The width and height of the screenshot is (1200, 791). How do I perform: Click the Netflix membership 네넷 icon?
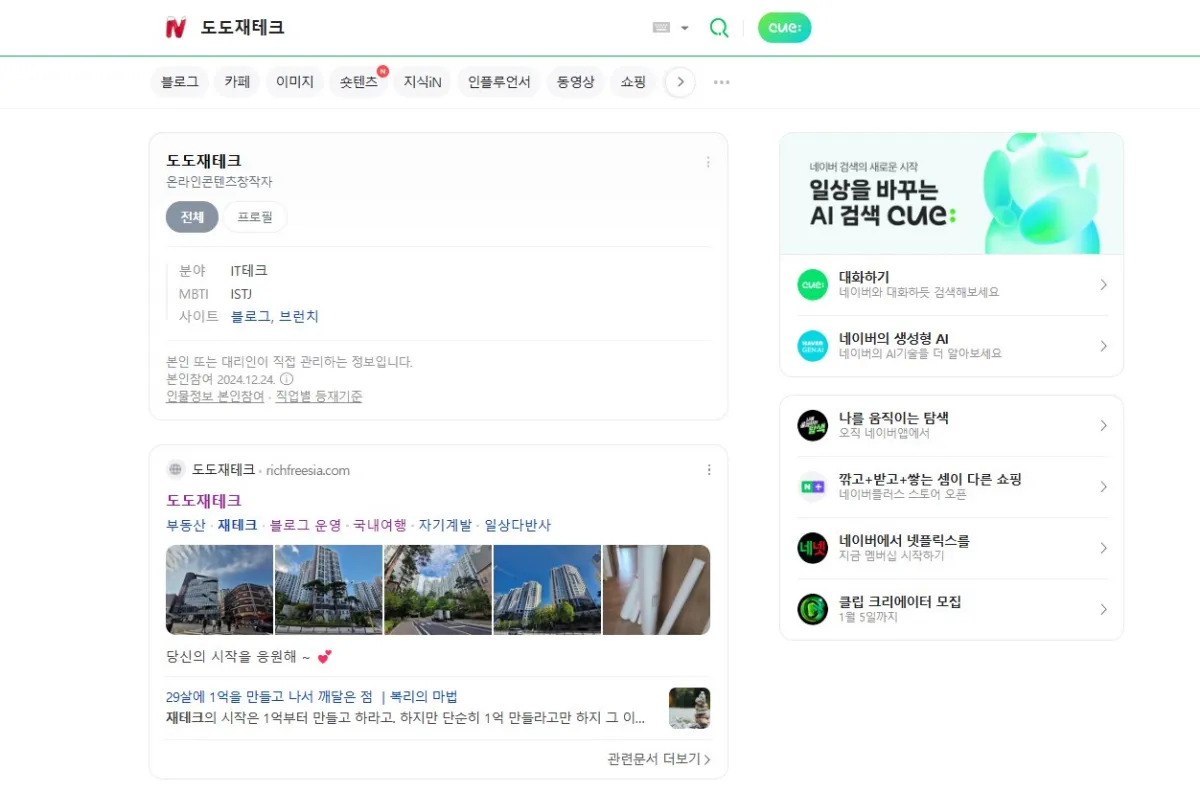(x=812, y=549)
